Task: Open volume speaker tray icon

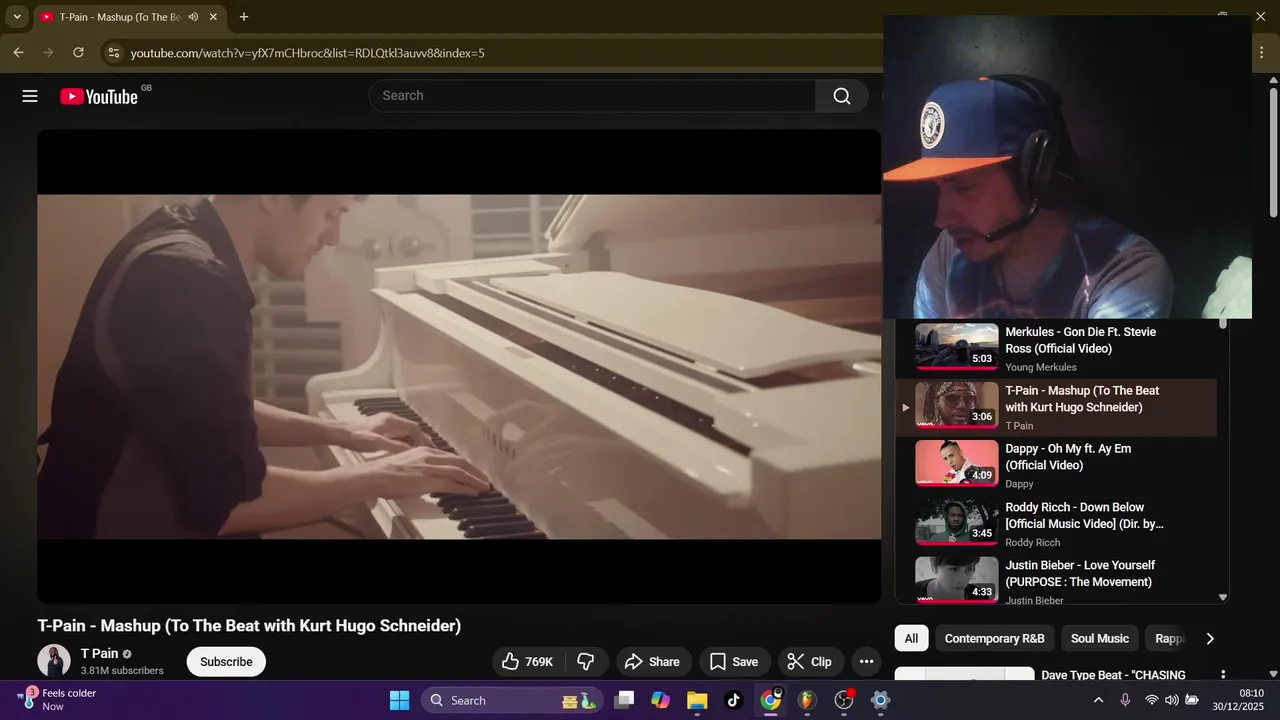Action: [x=1172, y=700]
